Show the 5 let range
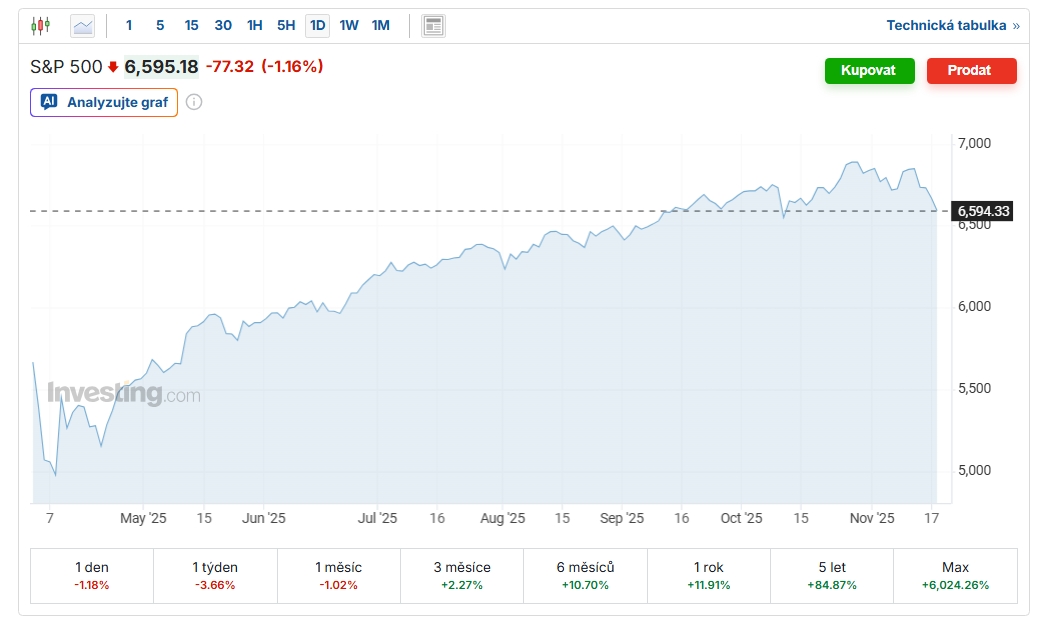This screenshot has width=1042, height=626. (832, 575)
